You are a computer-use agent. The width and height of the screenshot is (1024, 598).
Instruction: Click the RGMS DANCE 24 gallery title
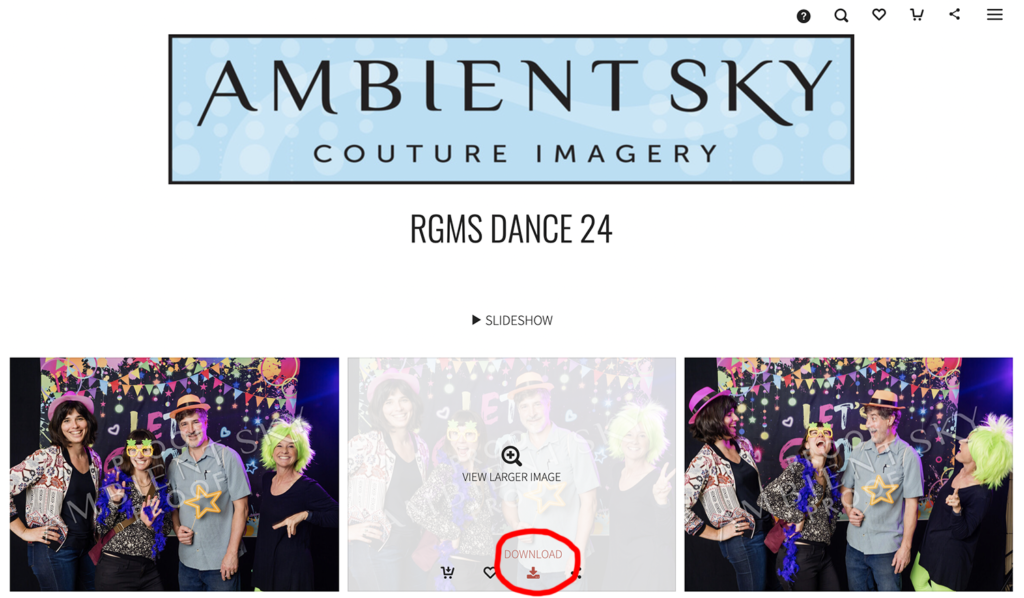click(511, 229)
